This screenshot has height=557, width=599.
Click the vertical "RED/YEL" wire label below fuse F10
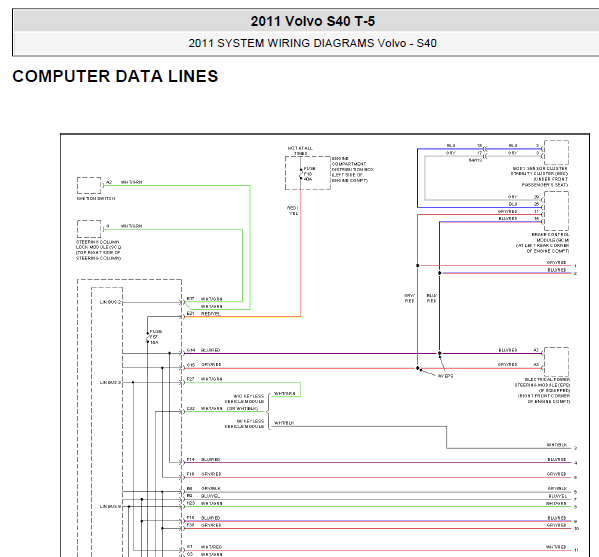(x=293, y=210)
